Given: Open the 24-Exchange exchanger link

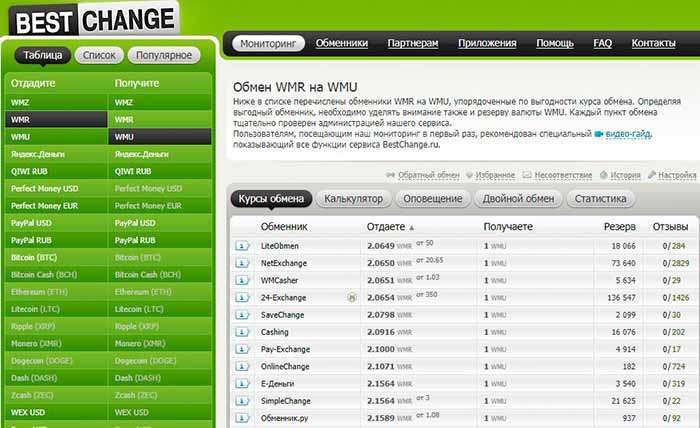Looking at the screenshot, I should coord(283,298).
